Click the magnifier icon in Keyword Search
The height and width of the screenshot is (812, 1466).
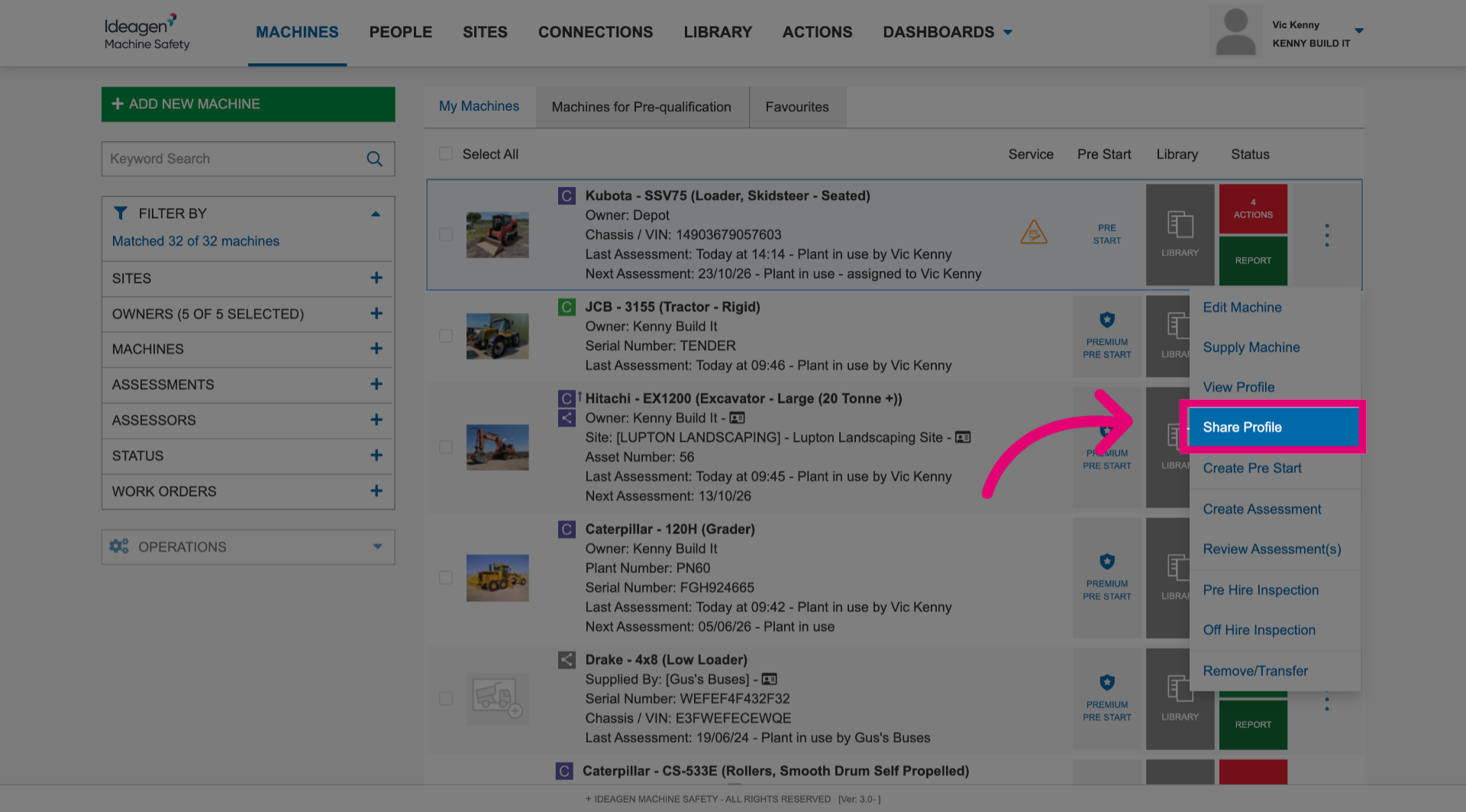pyautogui.click(x=374, y=159)
